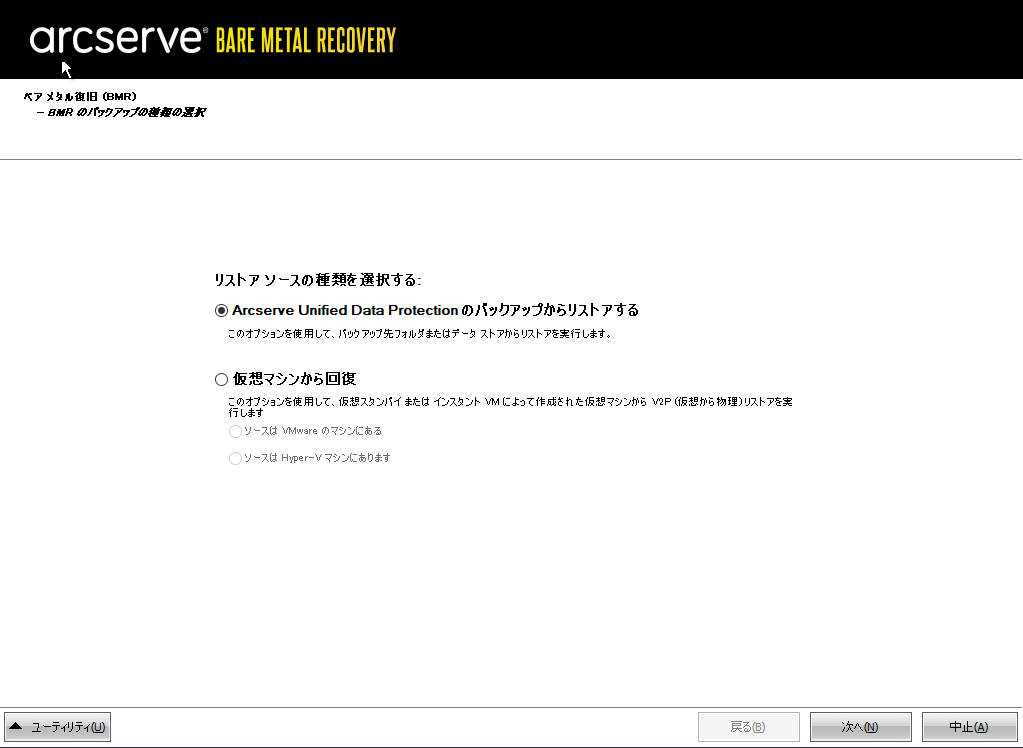Click the 次へ(N) button
This screenshot has width=1023, height=748.
(x=861, y=726)
